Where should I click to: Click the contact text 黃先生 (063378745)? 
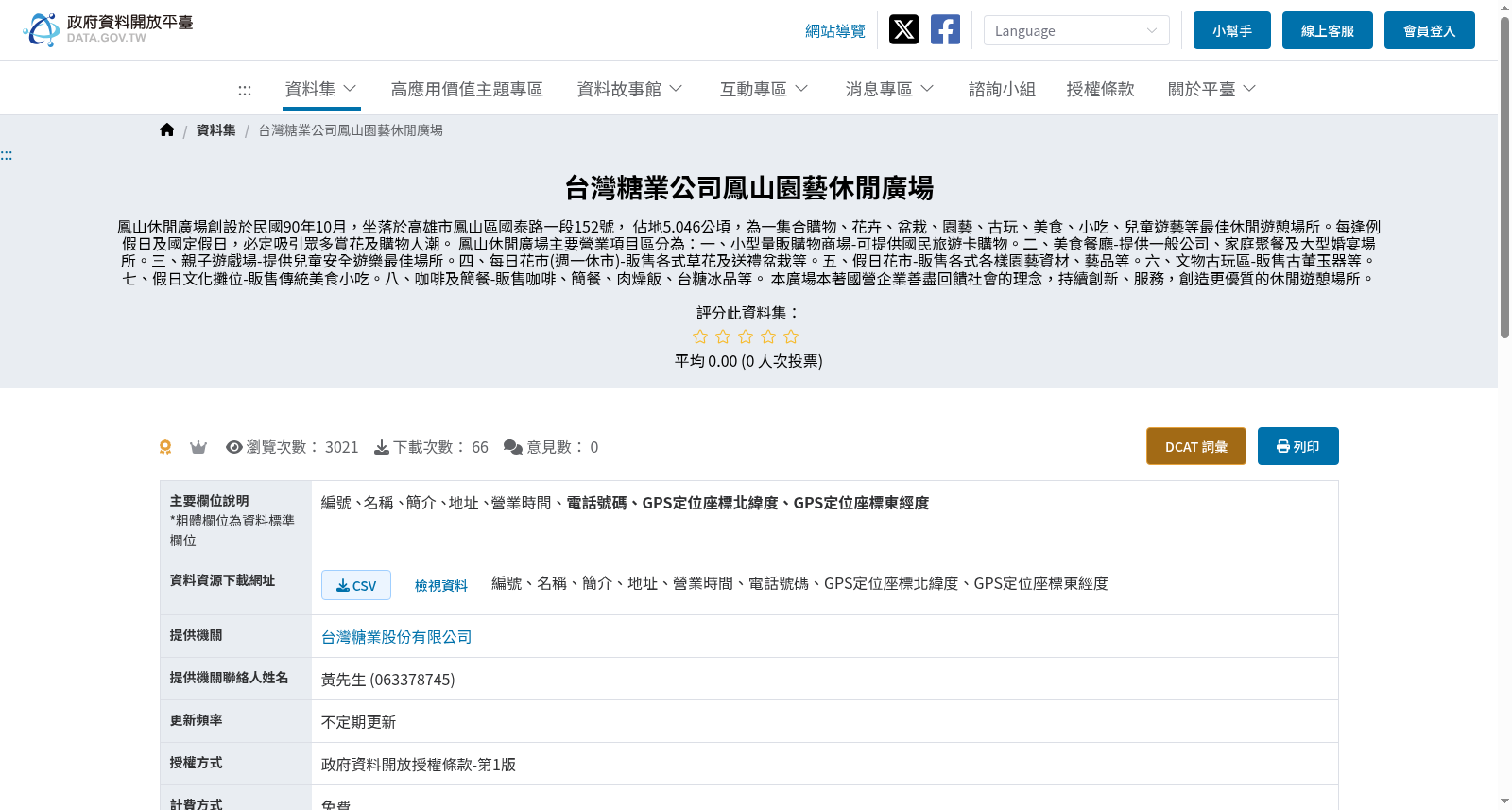pos(388,680)
